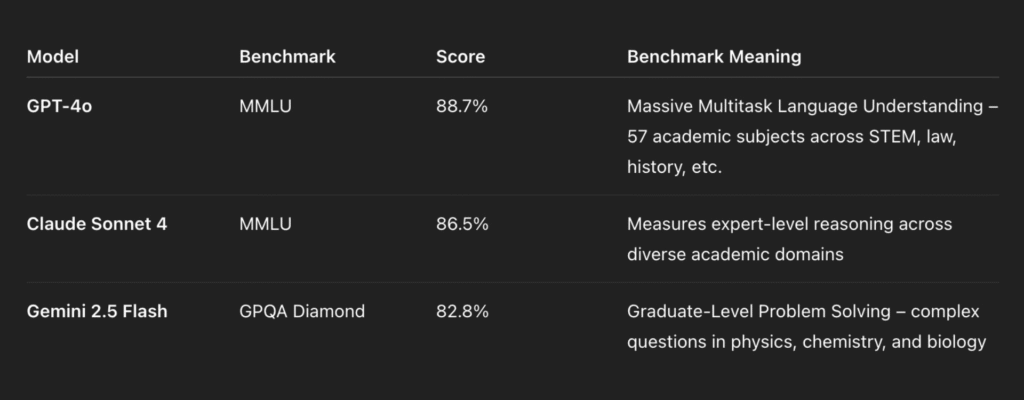
Task: Click the Model column header
Action: tap(53, 57)
